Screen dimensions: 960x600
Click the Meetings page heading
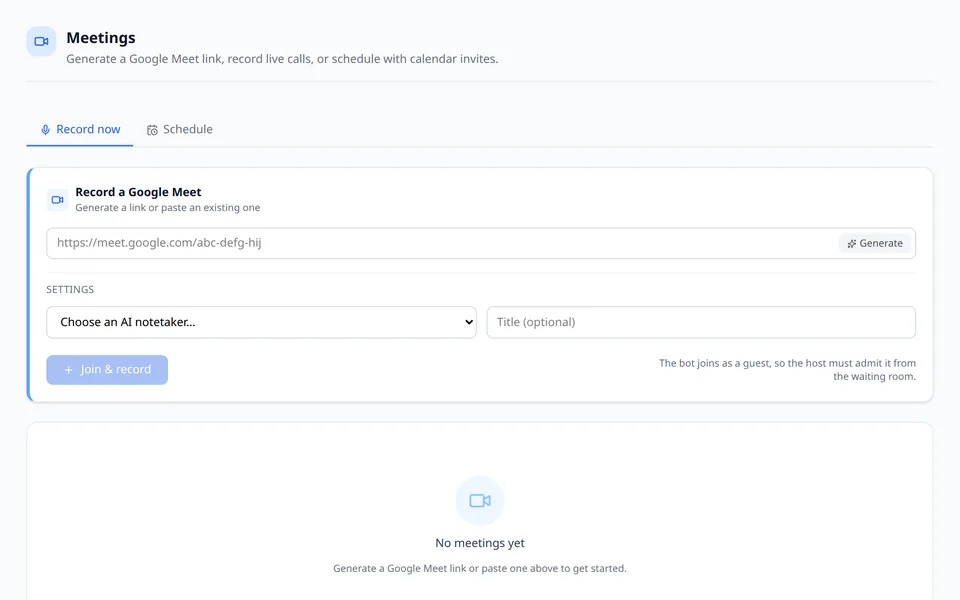(101, 38)
